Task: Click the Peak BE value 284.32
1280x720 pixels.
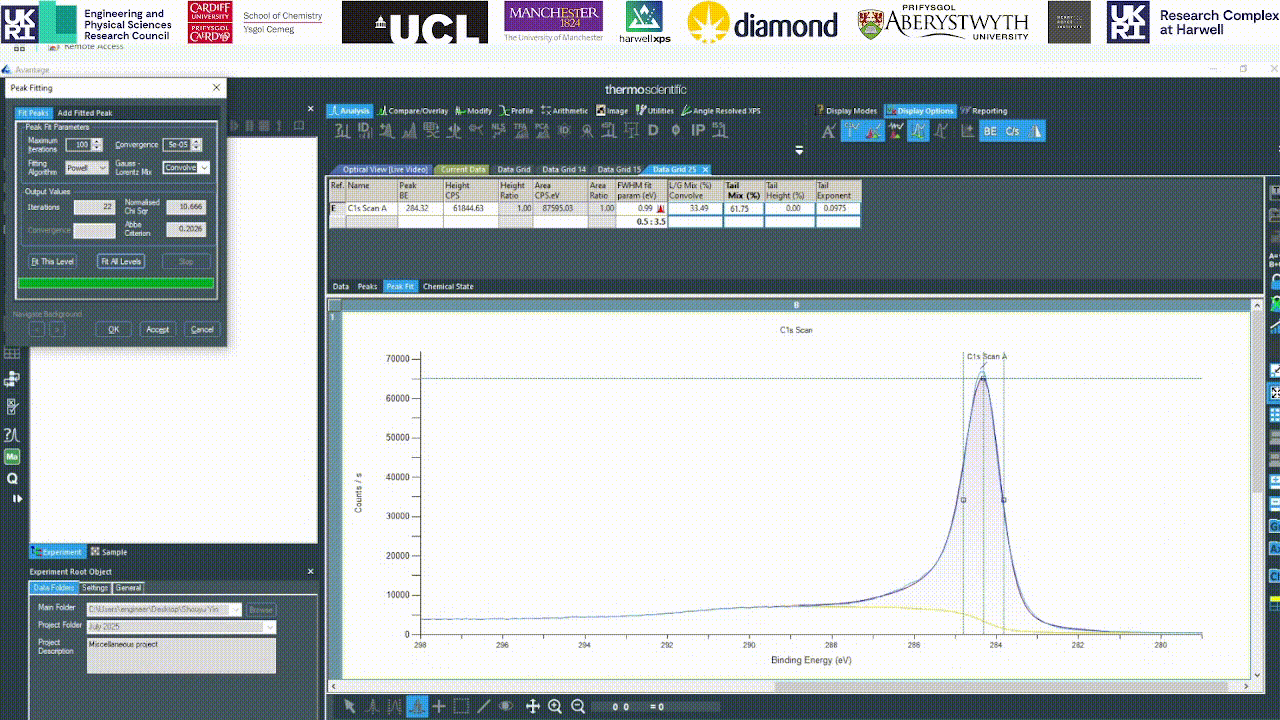Action: 420,209
